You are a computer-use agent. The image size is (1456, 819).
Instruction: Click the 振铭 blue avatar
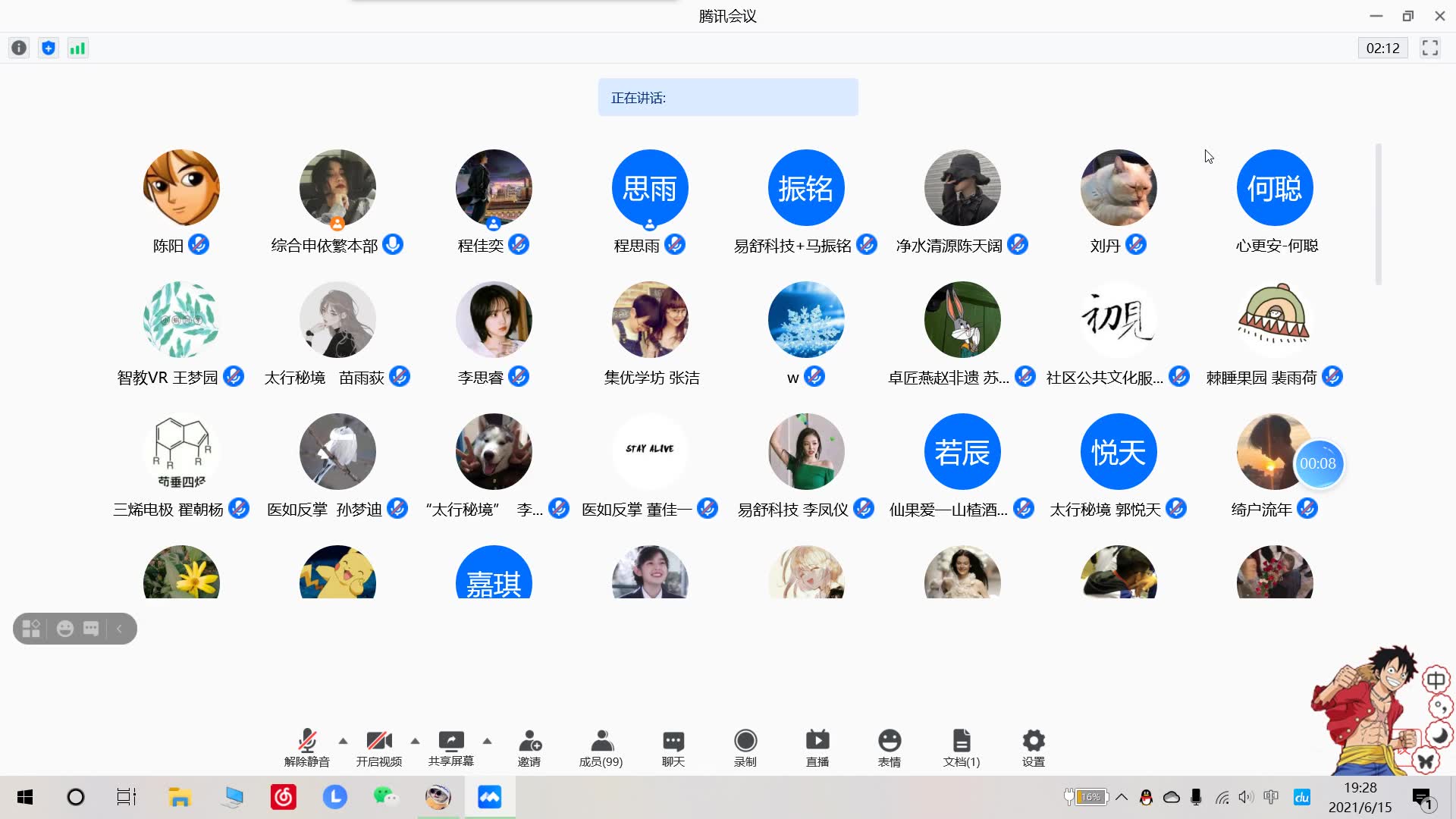pos(806,187)
